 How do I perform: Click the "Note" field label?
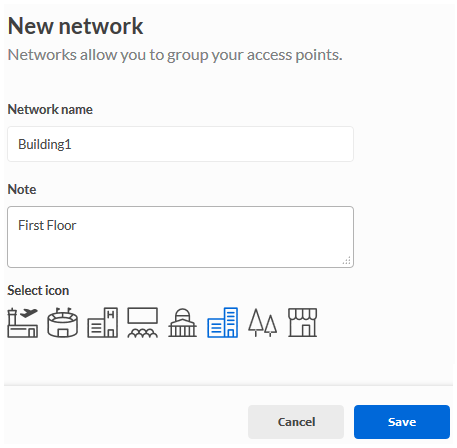click(x=22, y=189)
